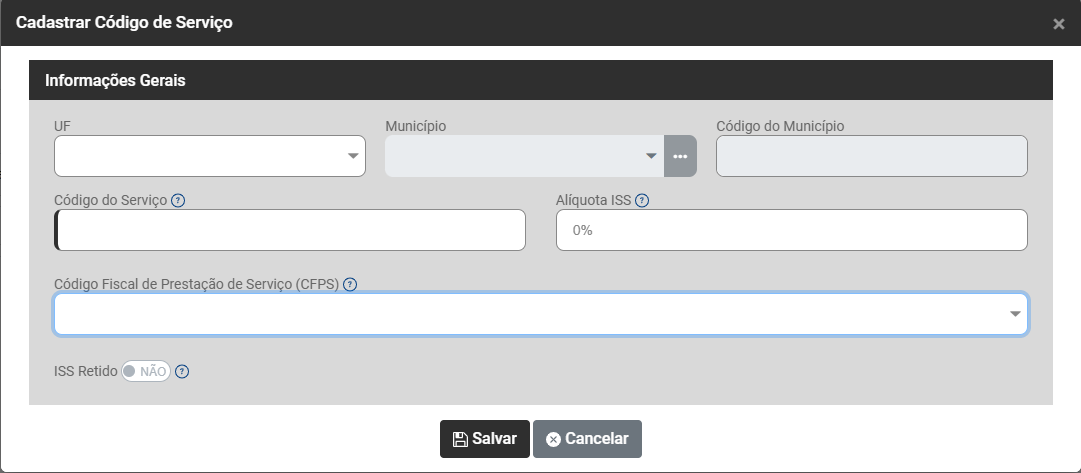Click the ellipsis button next to Município
This screenshot has height=473, width=1081.
coord(680,156)
